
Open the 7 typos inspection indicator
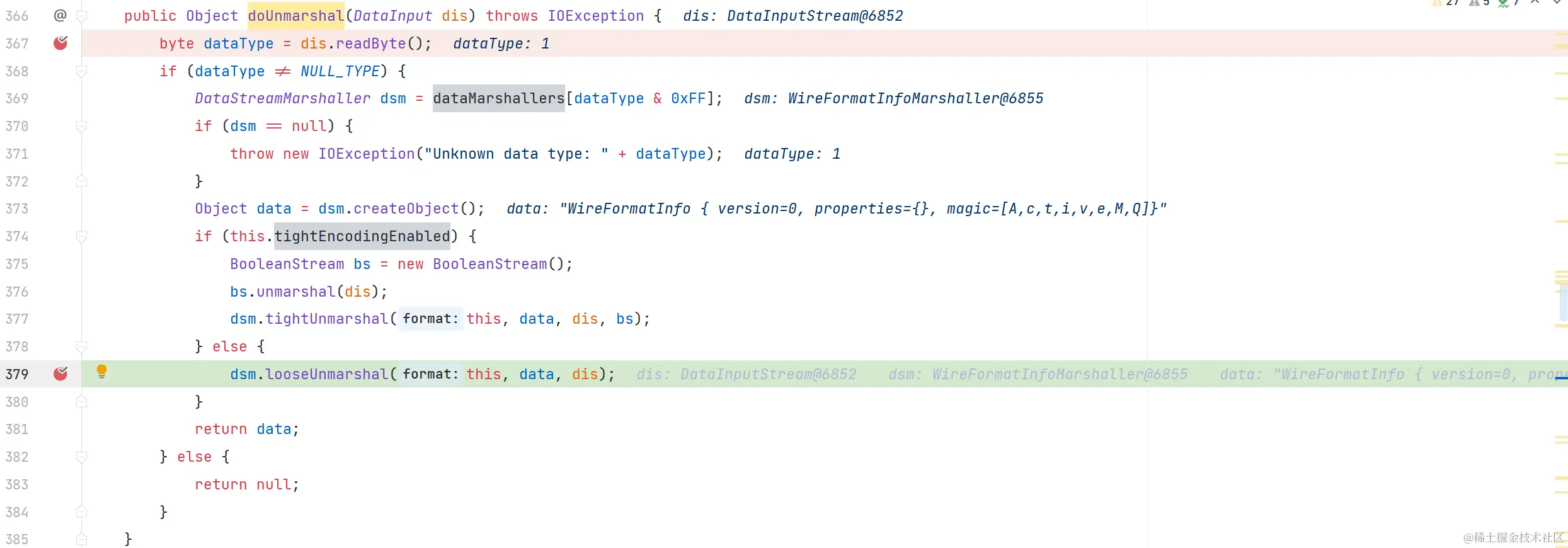click(x=1509, y=3)
